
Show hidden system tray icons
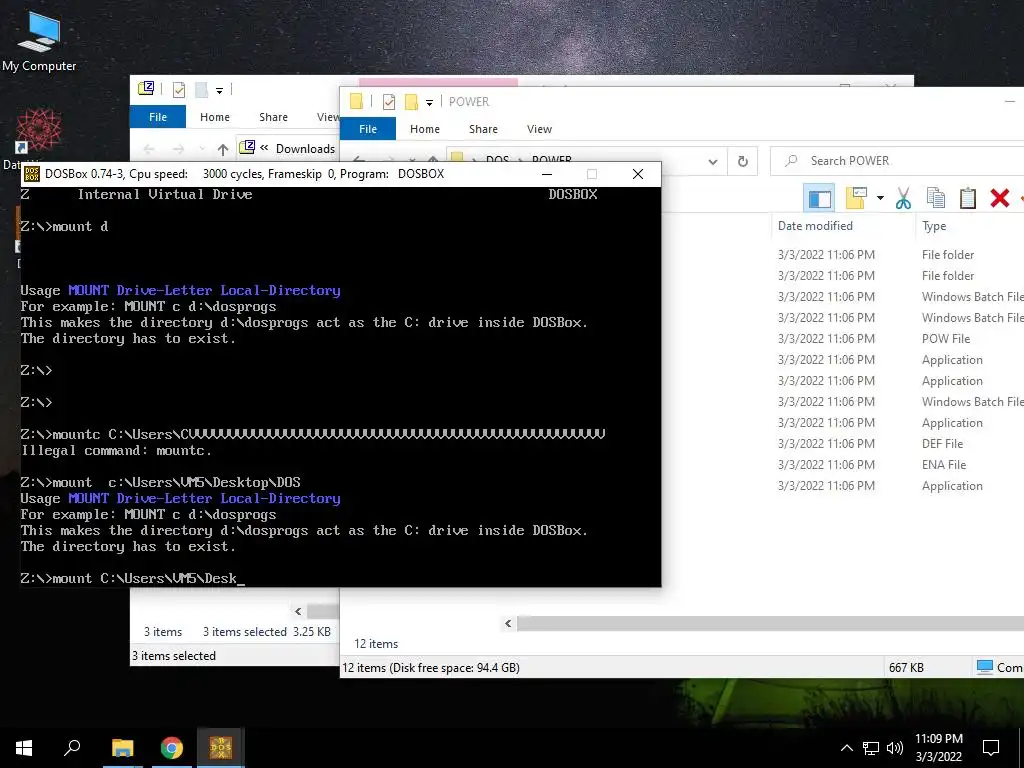point(846,748)
